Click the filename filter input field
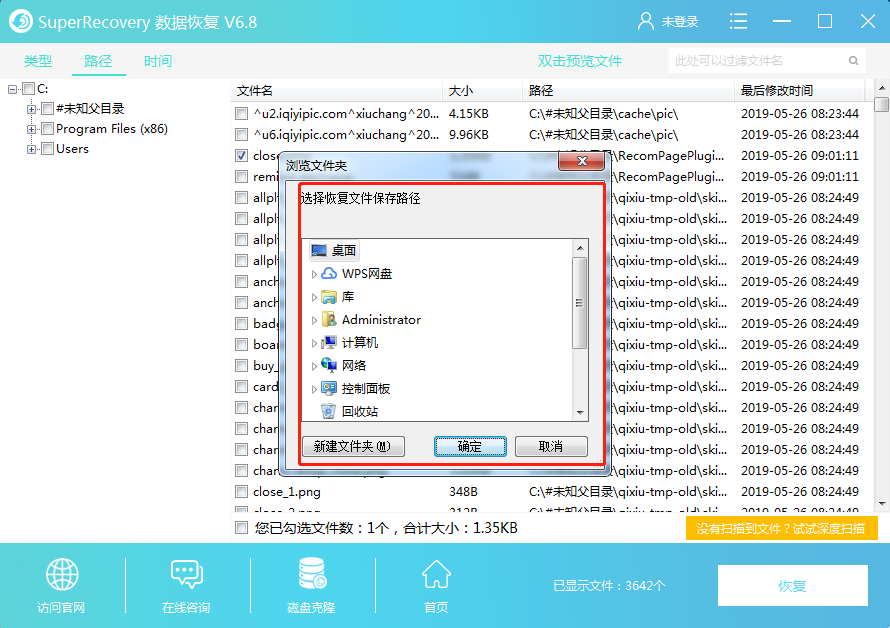 tap(760, 60)
